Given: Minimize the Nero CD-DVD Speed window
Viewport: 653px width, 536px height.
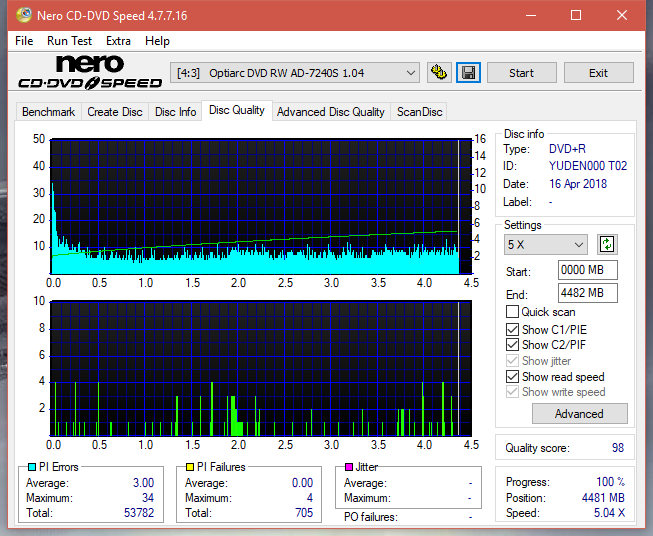Looking at the screenshot, I should click(531, 15).
